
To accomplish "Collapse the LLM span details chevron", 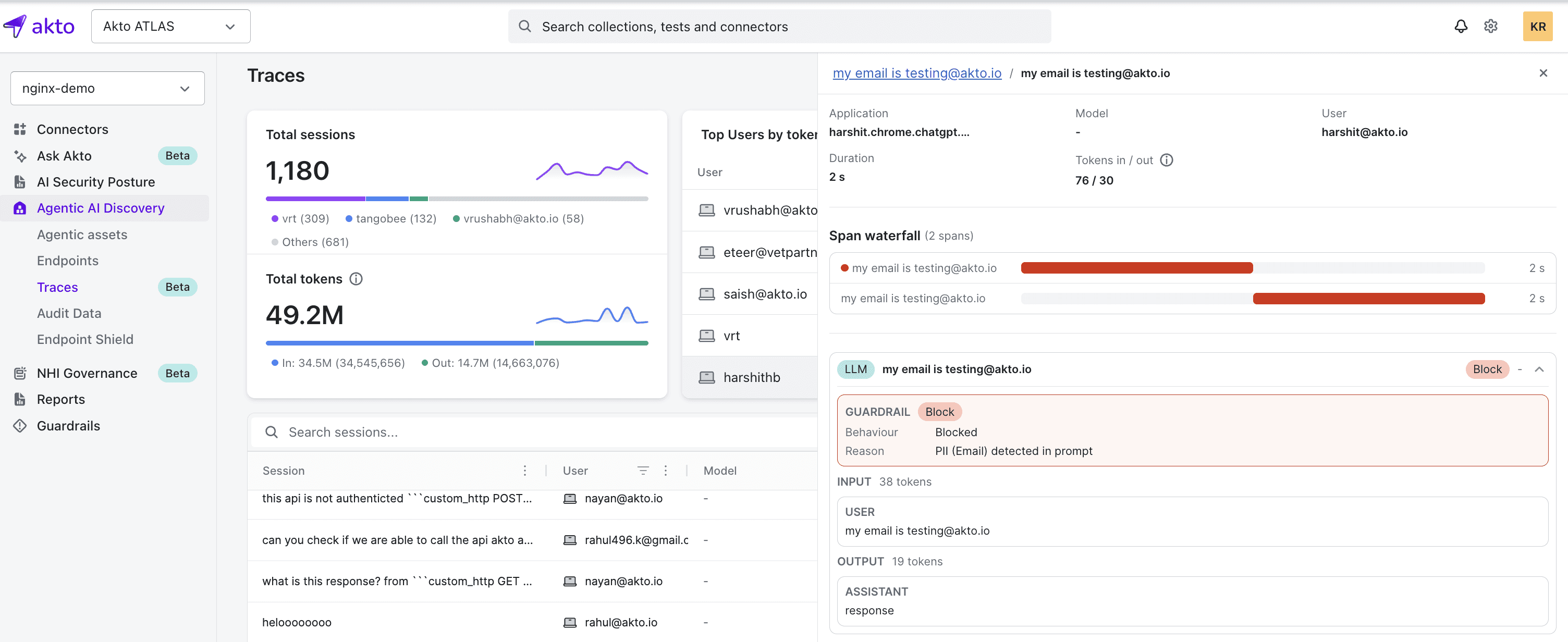I will [x=1539, y=369].
